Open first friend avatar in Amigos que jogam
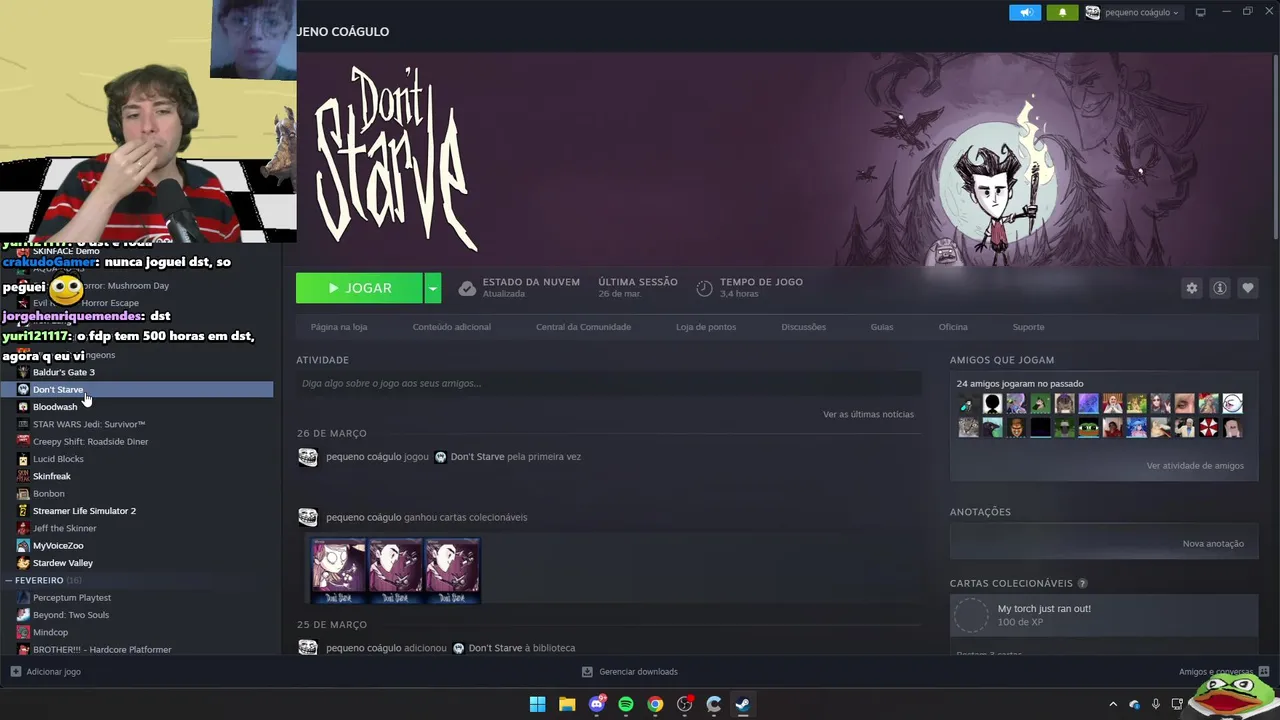The width and height of the screenshot is (1280, 720). tap(968, 404)
